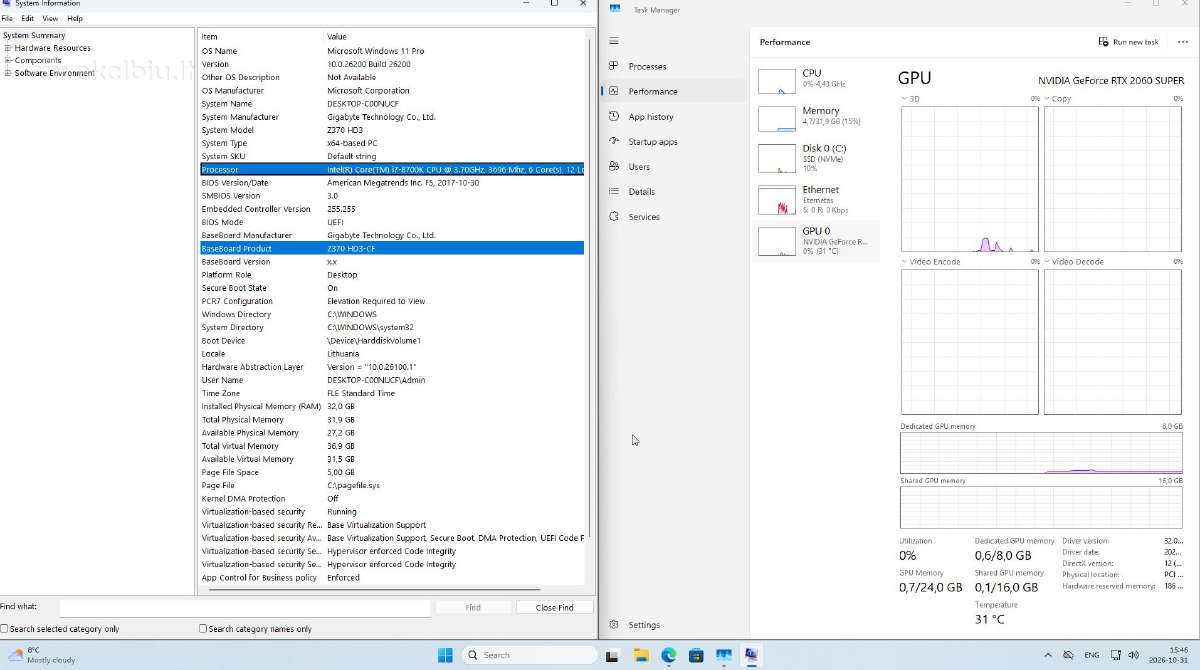
Task: Select the Installed Physical Memory (RAM) row
Action: (391, 406)
